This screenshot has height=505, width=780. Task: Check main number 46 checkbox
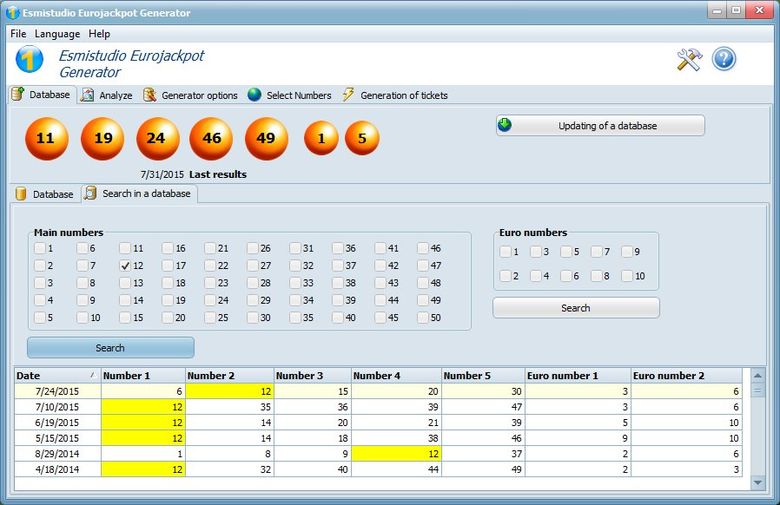click(423, 248)
